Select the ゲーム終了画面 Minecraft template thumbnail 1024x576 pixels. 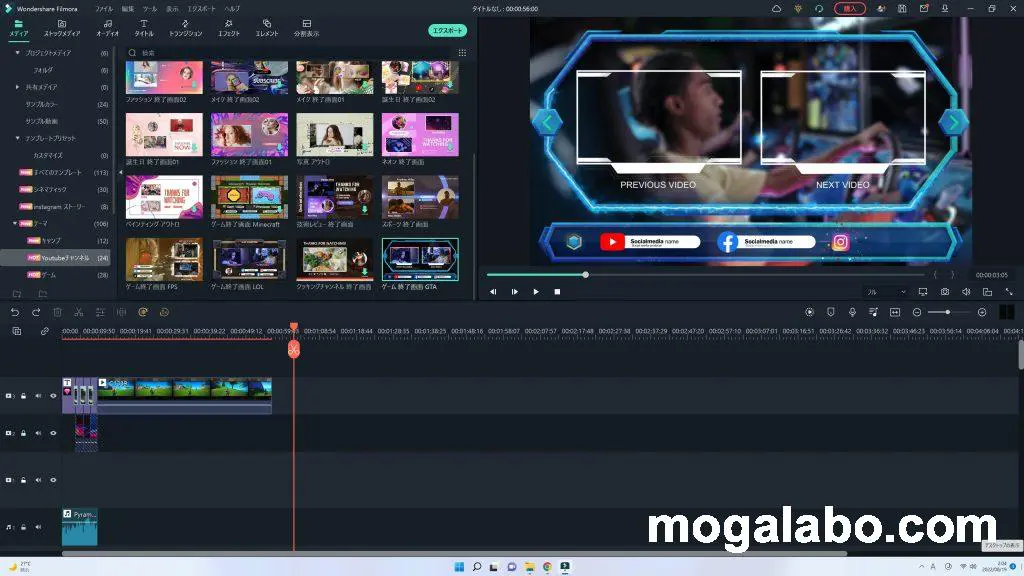pos(249,198)
